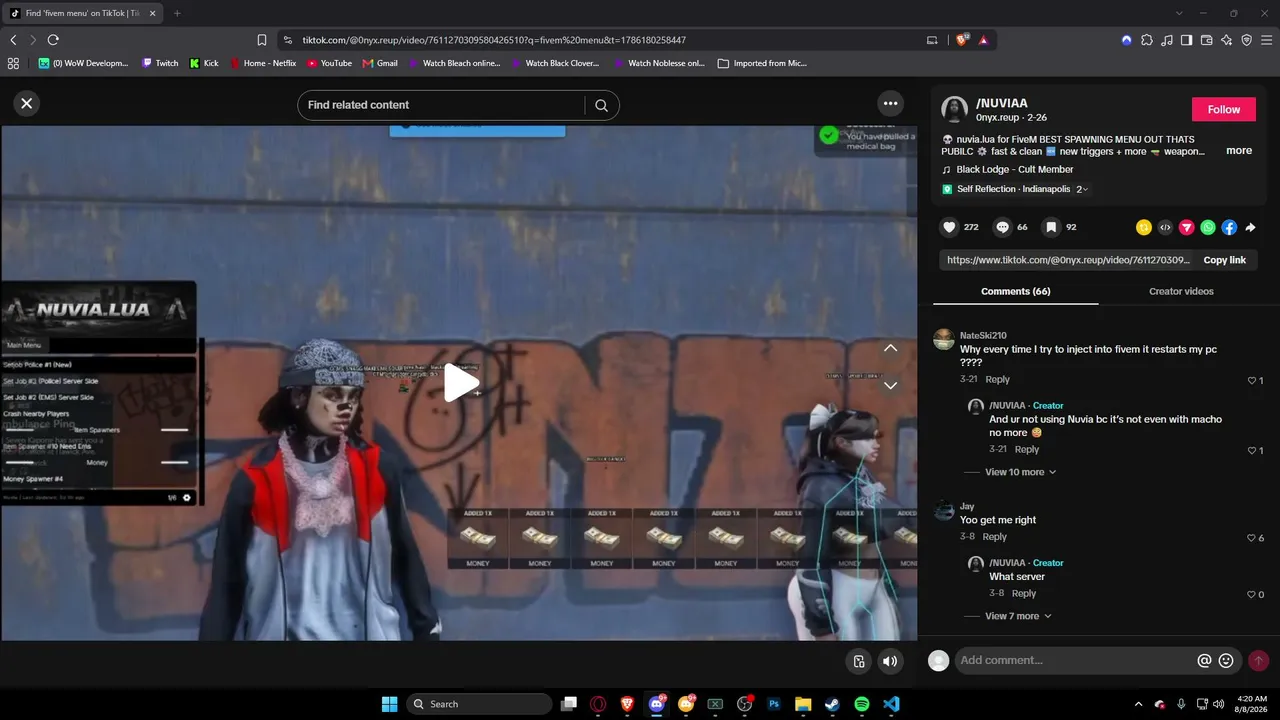Like NateSki210's comment

click(1251, 380)
